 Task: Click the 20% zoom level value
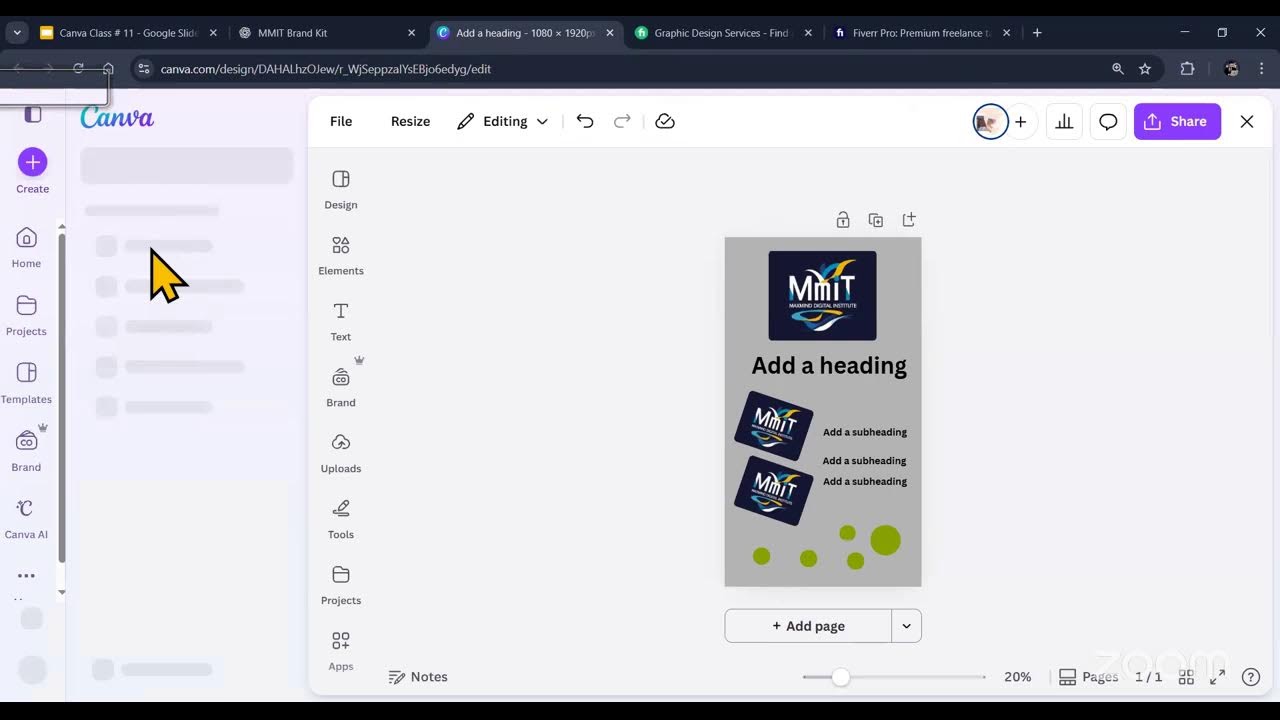[1018, 677]
